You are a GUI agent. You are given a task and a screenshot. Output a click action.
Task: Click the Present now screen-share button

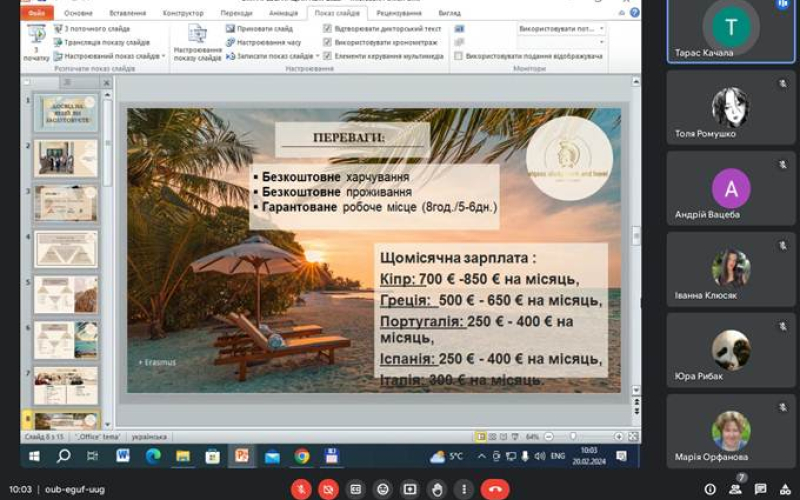pyautogui.click(x=410, y=489)
